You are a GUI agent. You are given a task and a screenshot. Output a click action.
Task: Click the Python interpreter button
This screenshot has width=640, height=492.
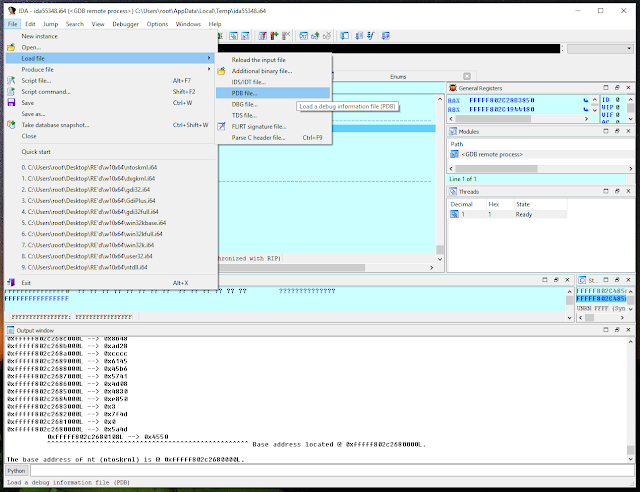pos(16,471)
